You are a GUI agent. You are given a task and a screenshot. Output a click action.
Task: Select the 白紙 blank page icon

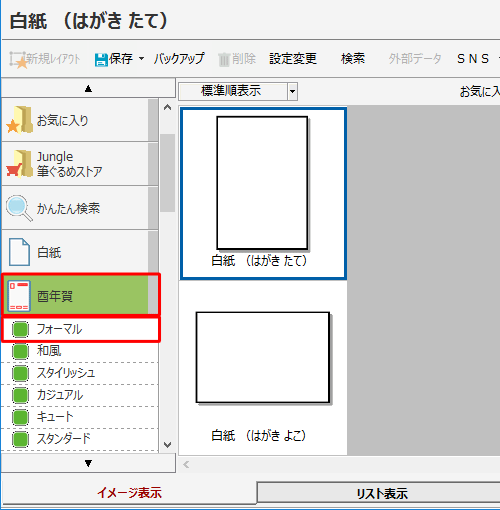(x=19, y=252)
